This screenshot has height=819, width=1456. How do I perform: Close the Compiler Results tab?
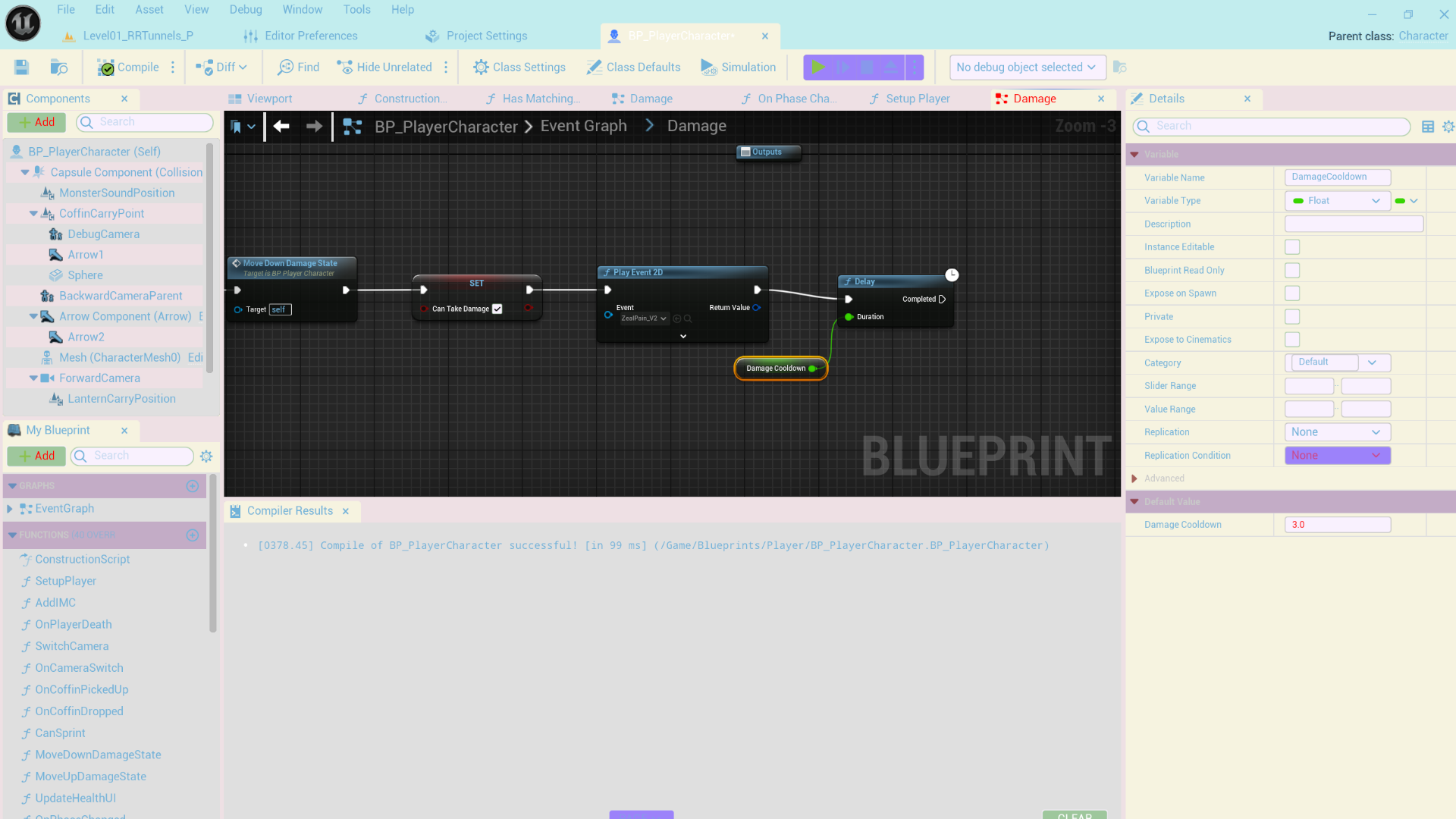coord(346,511)
